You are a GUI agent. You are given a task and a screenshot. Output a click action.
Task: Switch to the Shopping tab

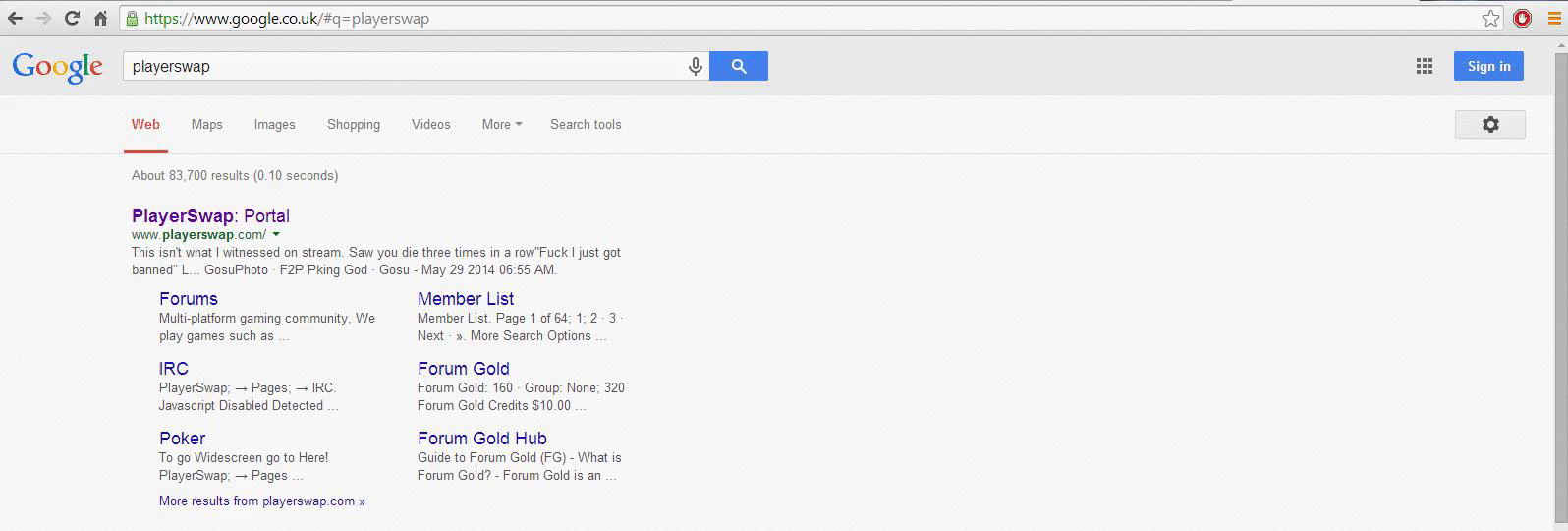pos(354,125)
